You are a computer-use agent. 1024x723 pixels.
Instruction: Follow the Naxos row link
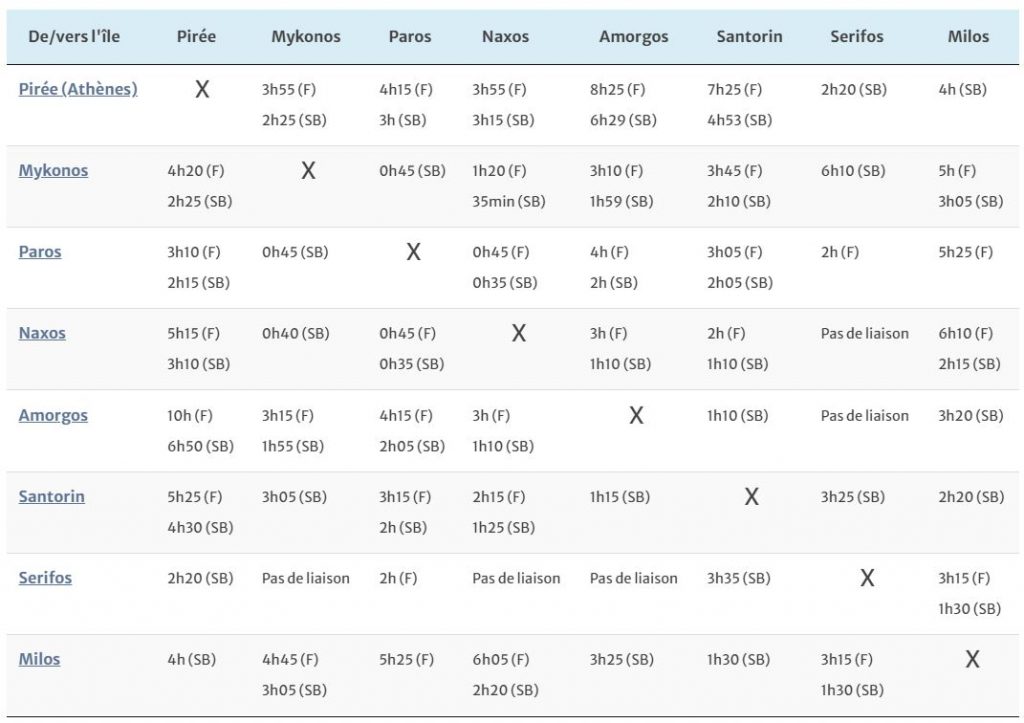click(42, 333)
